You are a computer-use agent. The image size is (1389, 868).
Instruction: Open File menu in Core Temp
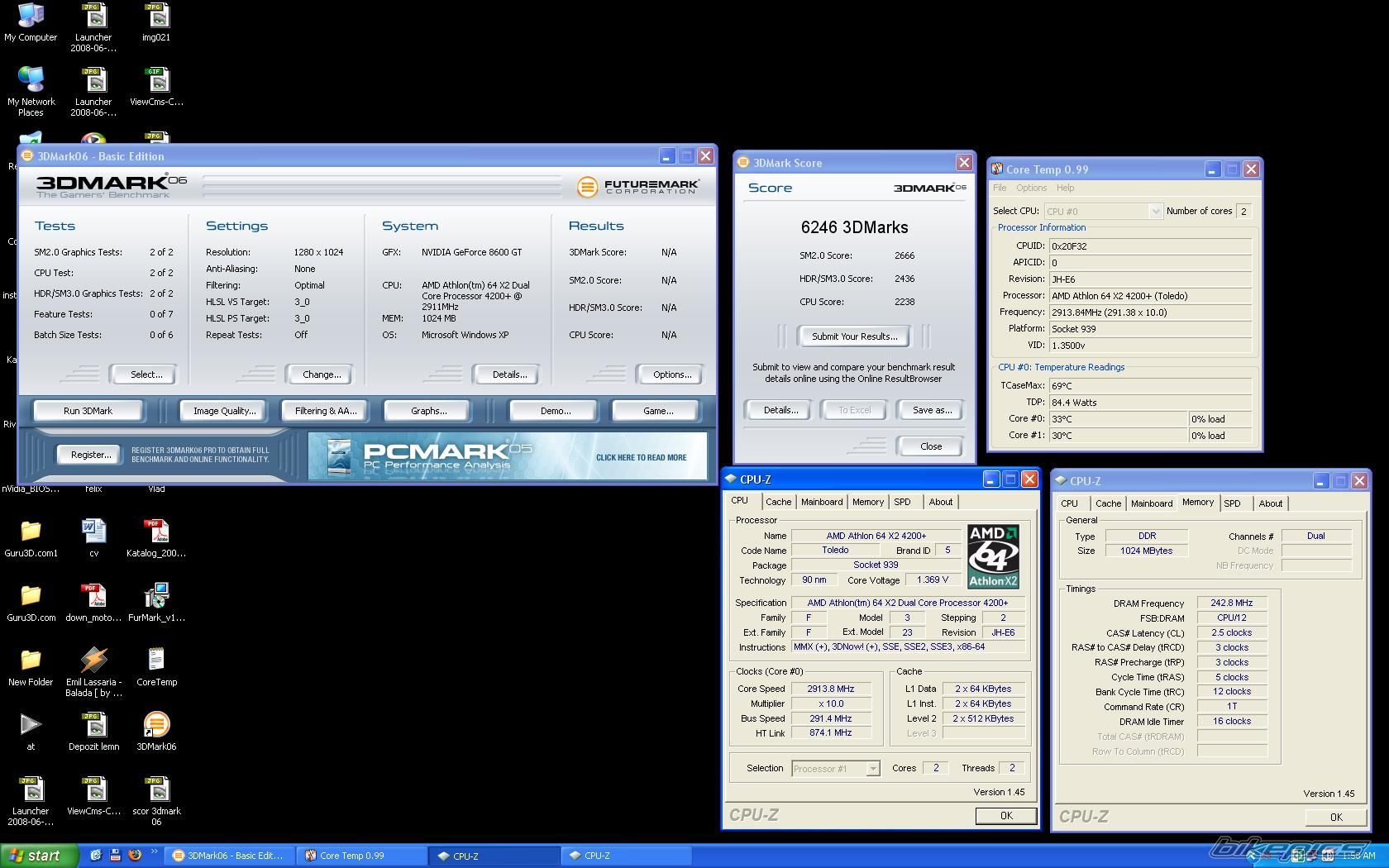1000,188
